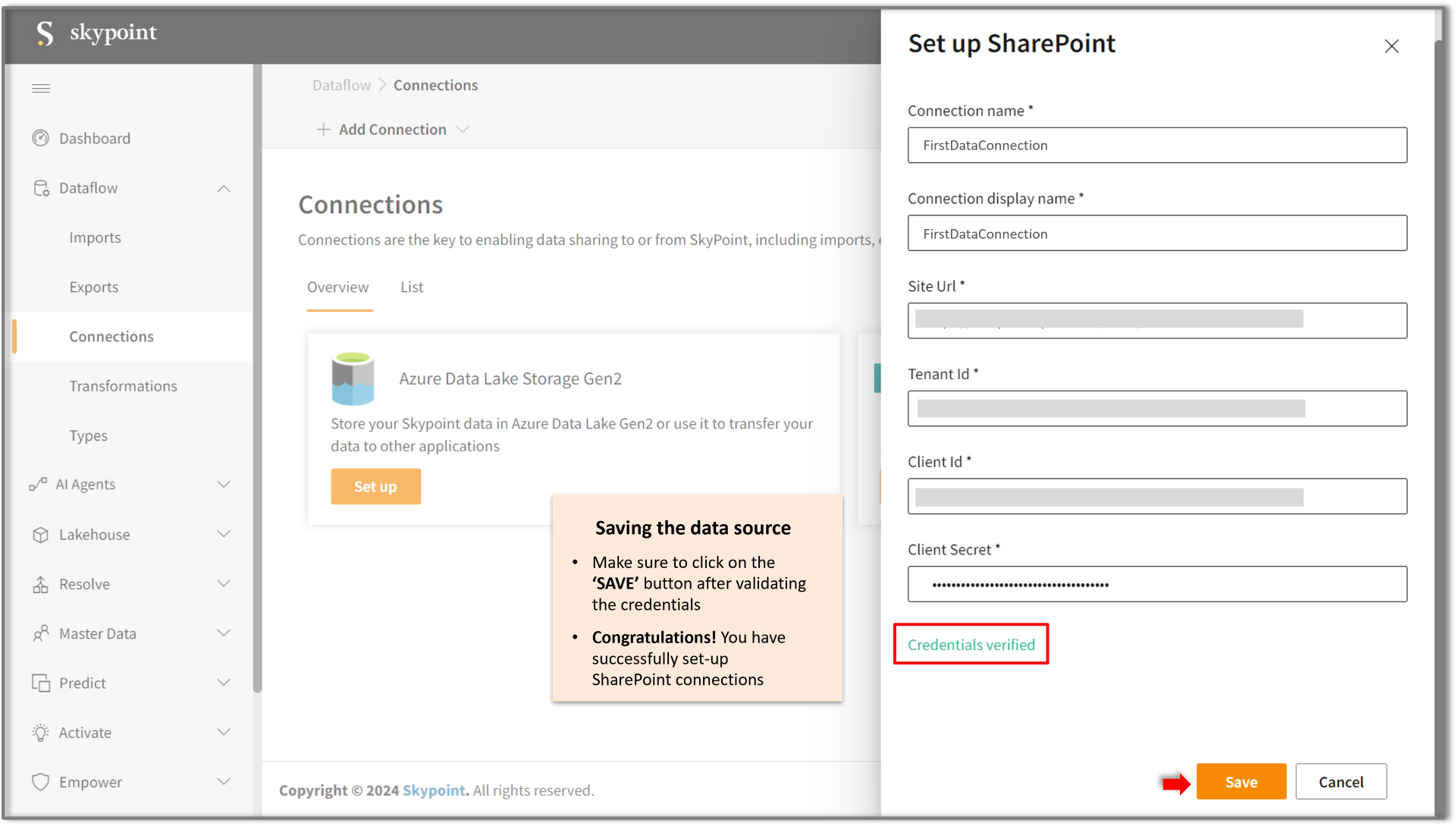Select the Overview tab
This screenshot has width=1456, height=826.
coord(337,287)
